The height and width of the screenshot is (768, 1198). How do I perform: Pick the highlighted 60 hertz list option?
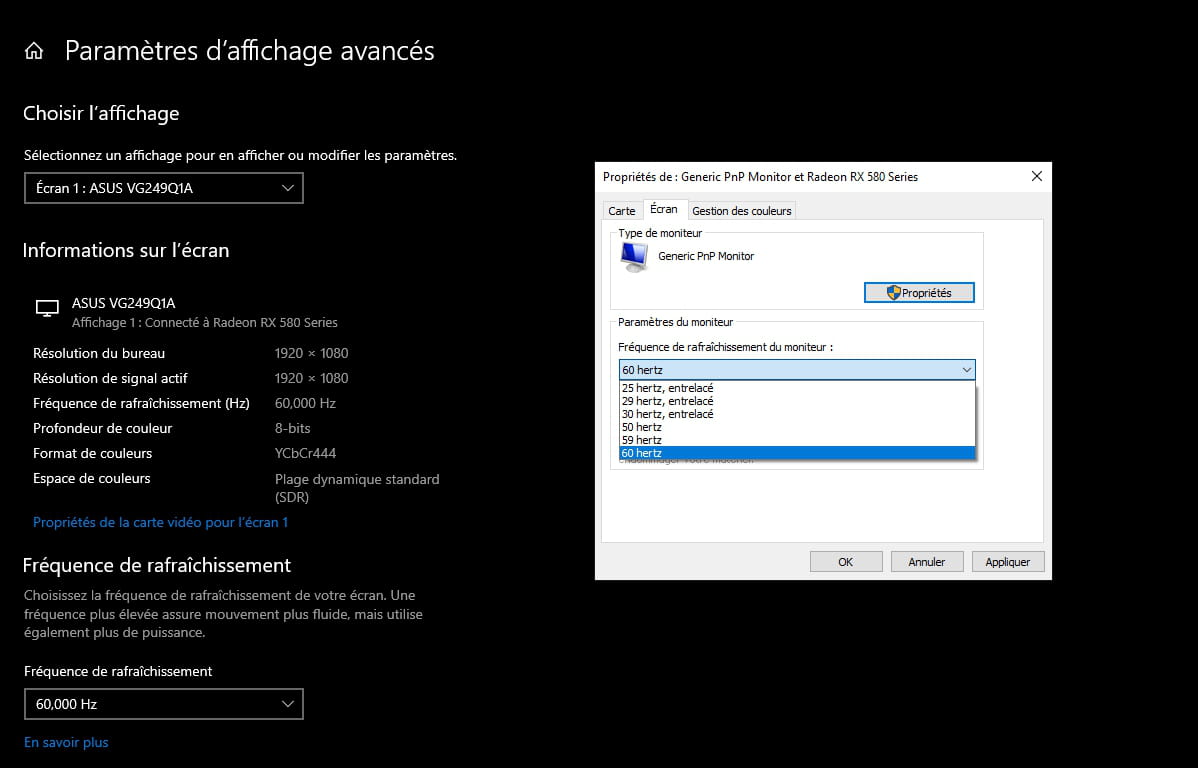coord(797,453)
